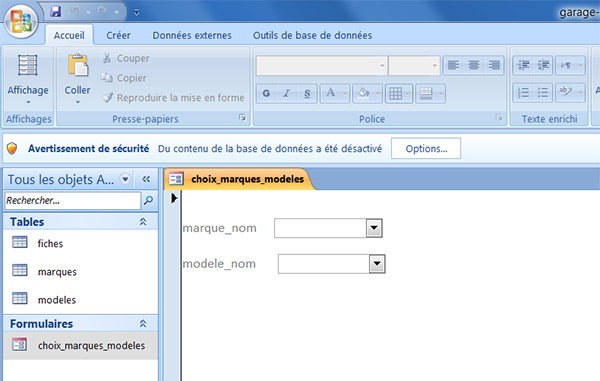Open the Office button menu
Viewport: 600px width, 381px height.
tap(21, 21)
